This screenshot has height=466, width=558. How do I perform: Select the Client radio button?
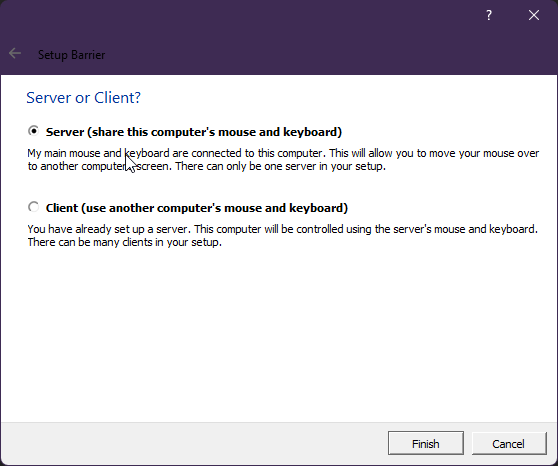(33, 207)
